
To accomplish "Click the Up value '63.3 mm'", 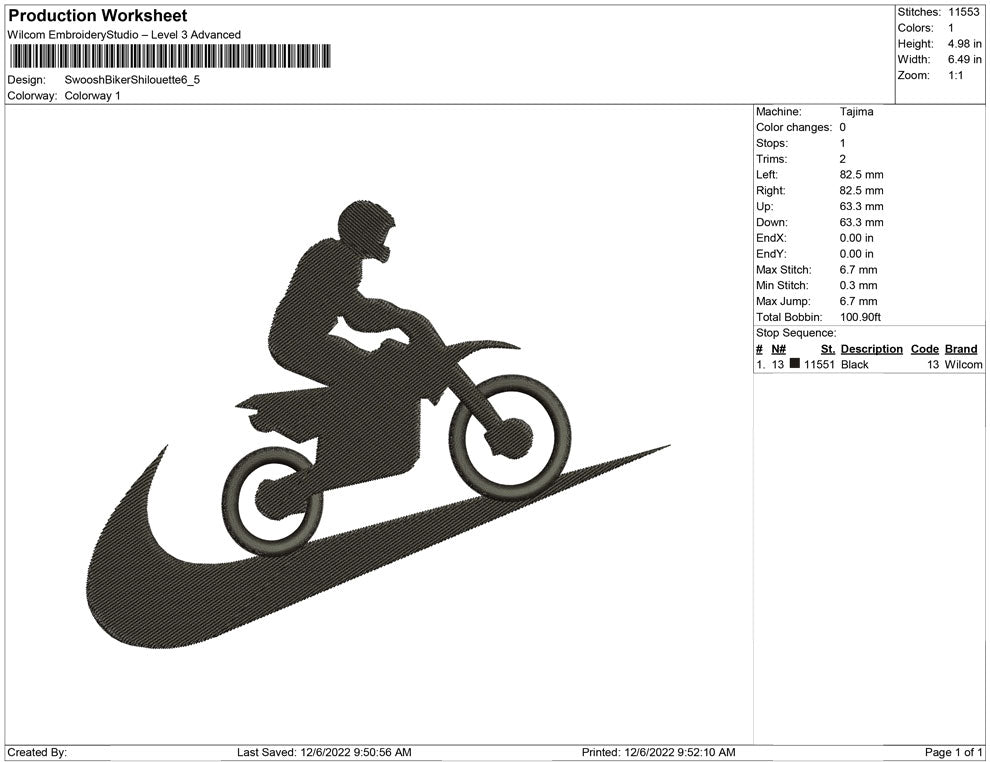I will tap(861, 206).
